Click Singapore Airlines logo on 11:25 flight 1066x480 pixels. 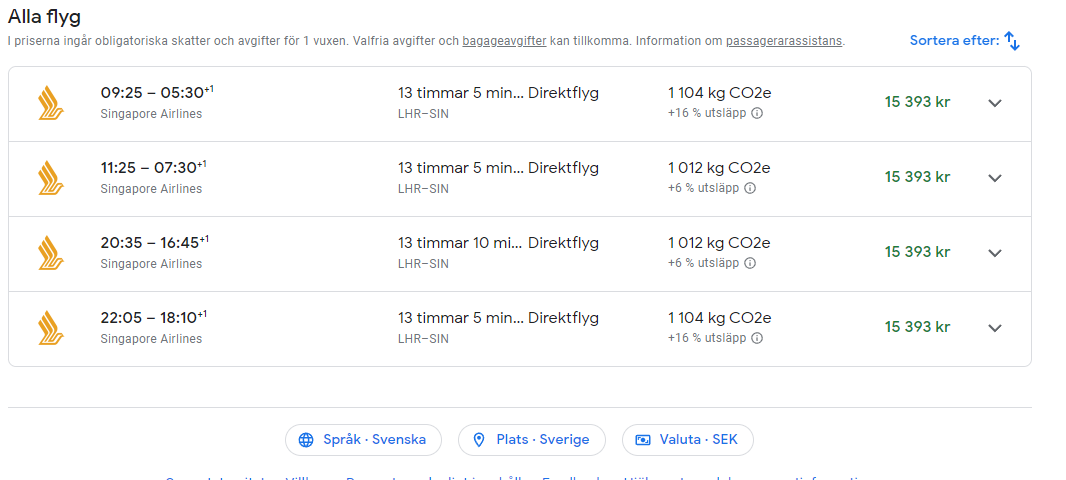[51, 178]
